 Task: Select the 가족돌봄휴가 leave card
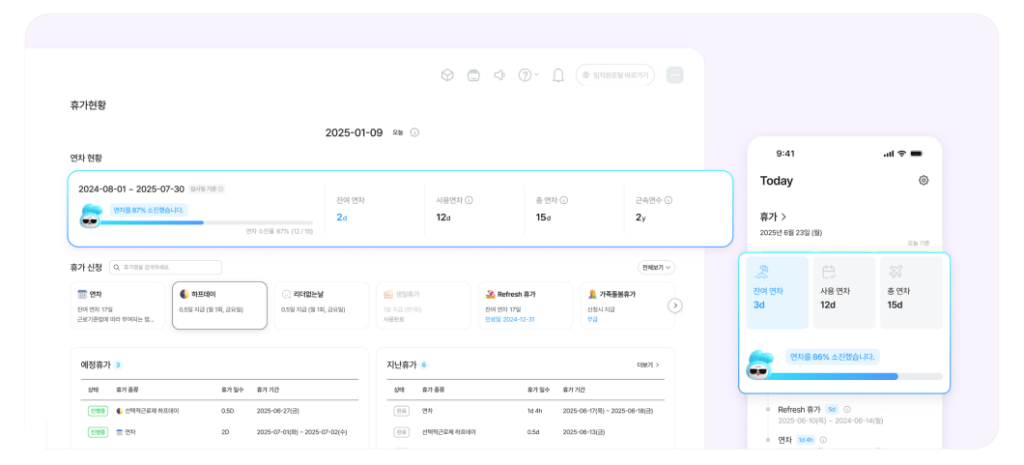(x=627, y=306)
